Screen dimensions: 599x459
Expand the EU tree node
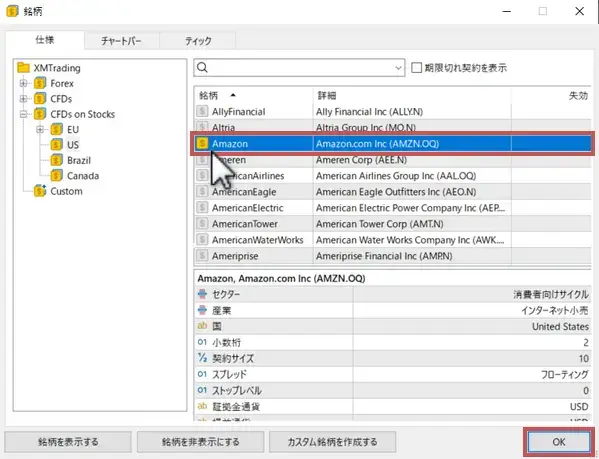coord(40,129)
